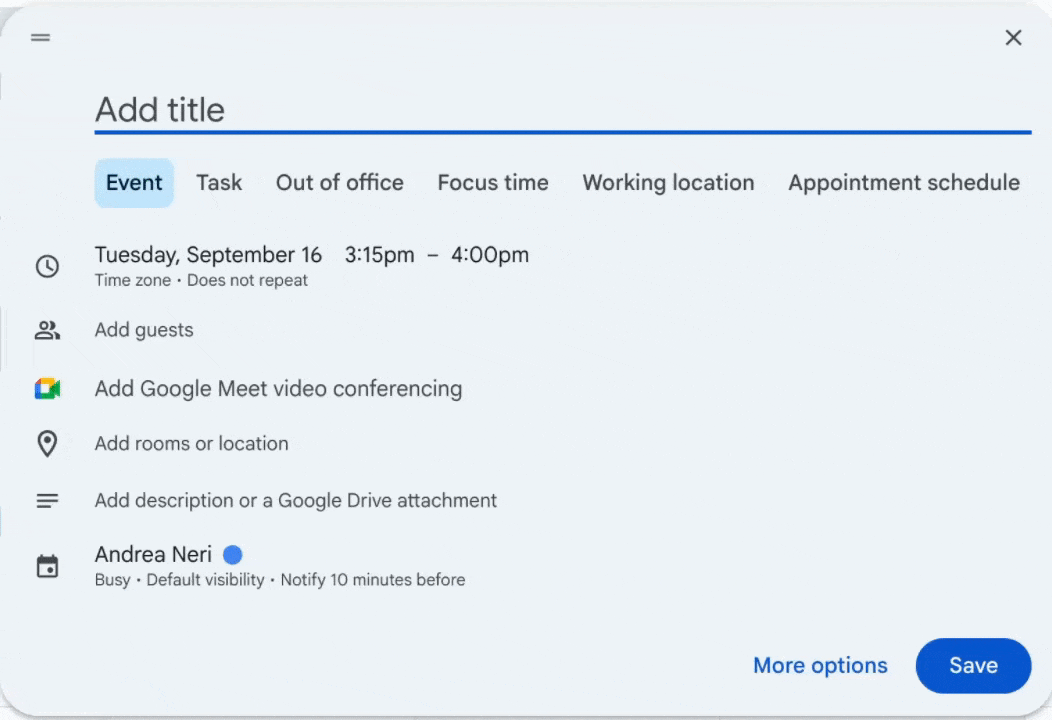Viewport: 1052px width, 720px height.
Task: Click the location pin icon
Action: pyautogui.click(x=47, y=444)
